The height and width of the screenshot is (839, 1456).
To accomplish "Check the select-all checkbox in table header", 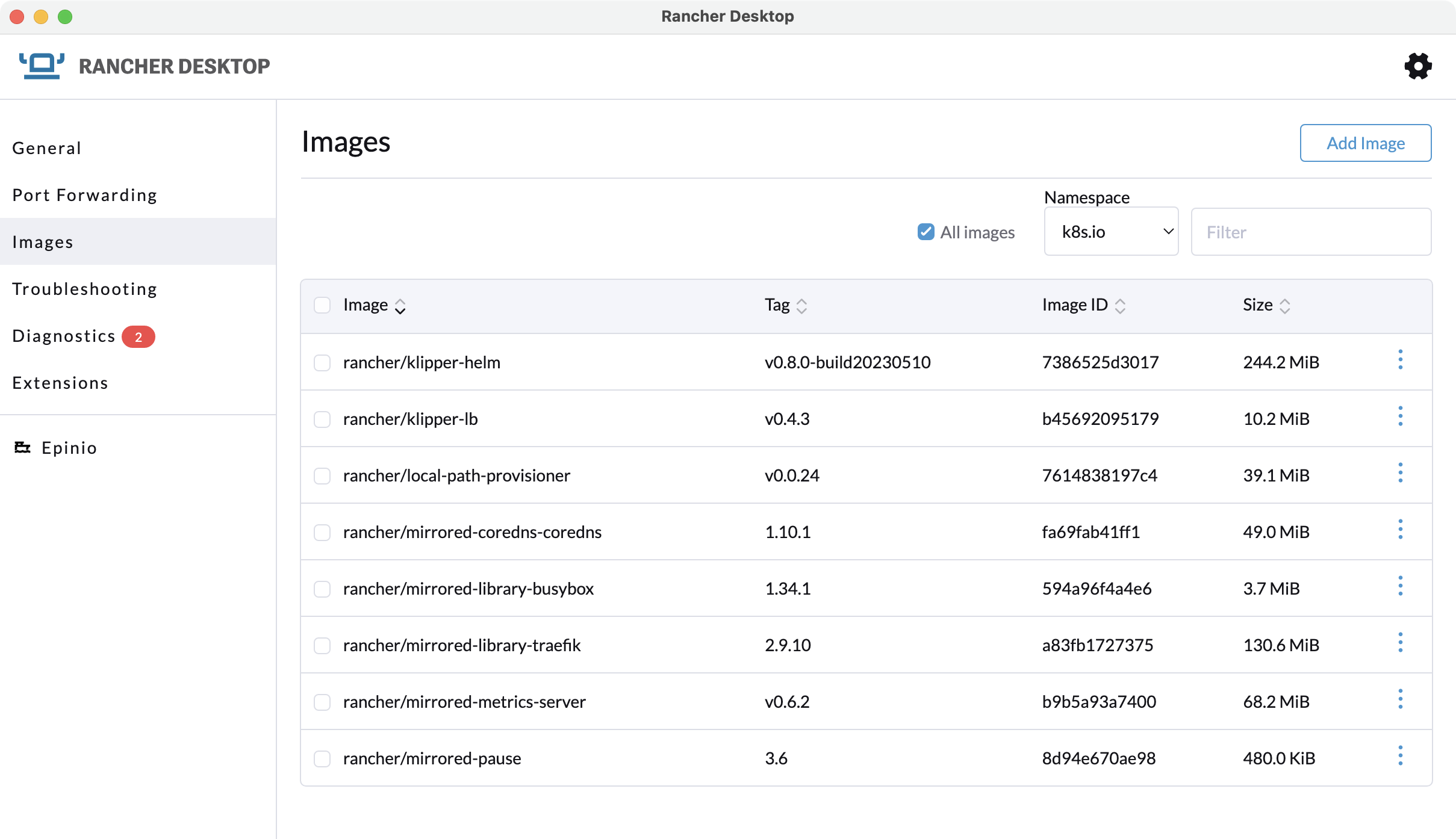I will (x=323, y=305).
